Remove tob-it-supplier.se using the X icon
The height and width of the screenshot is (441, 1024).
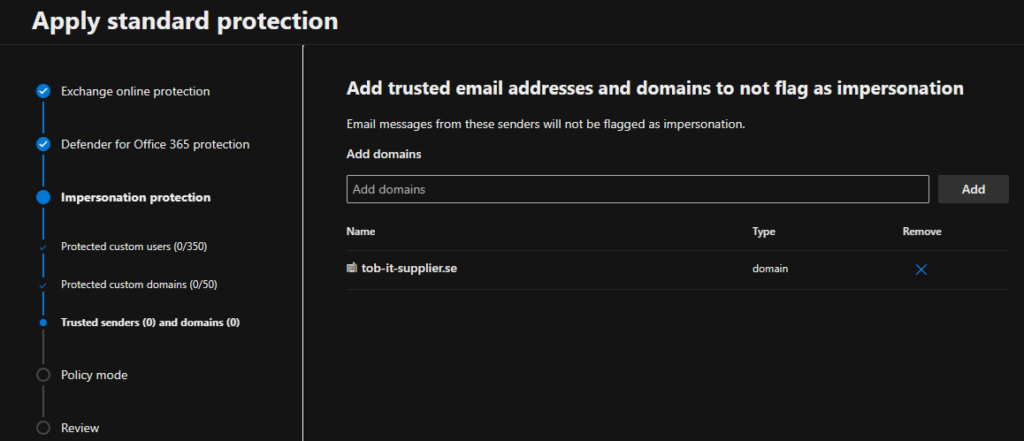click(x=921, y=269)
